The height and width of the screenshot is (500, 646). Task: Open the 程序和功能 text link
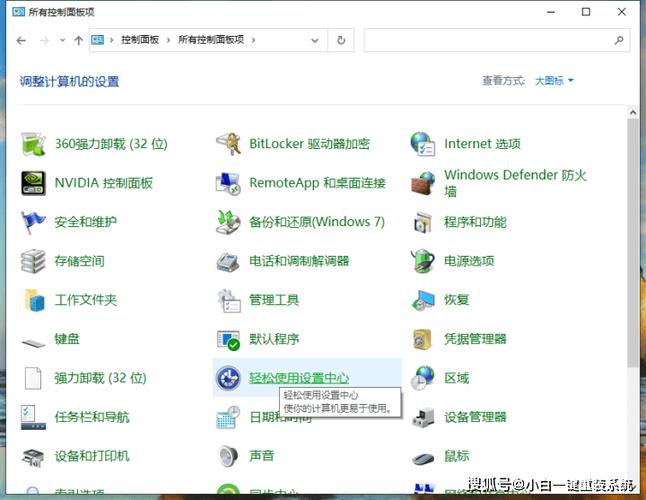coord(475,222)
